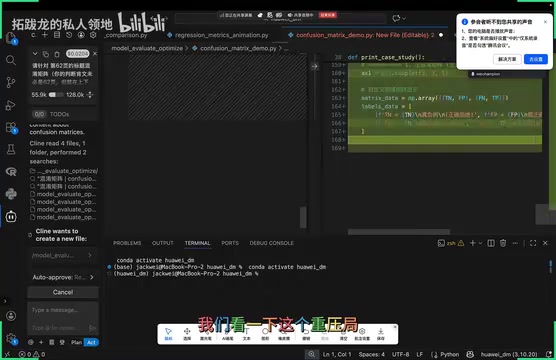Delete the current Cline task with trash icon
This screenshot has height=360, width=556.
tap(57, 54)
